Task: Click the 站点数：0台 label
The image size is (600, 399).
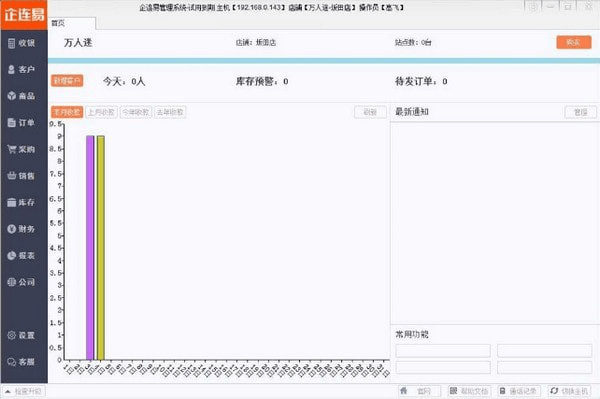Action: (413, 42)
